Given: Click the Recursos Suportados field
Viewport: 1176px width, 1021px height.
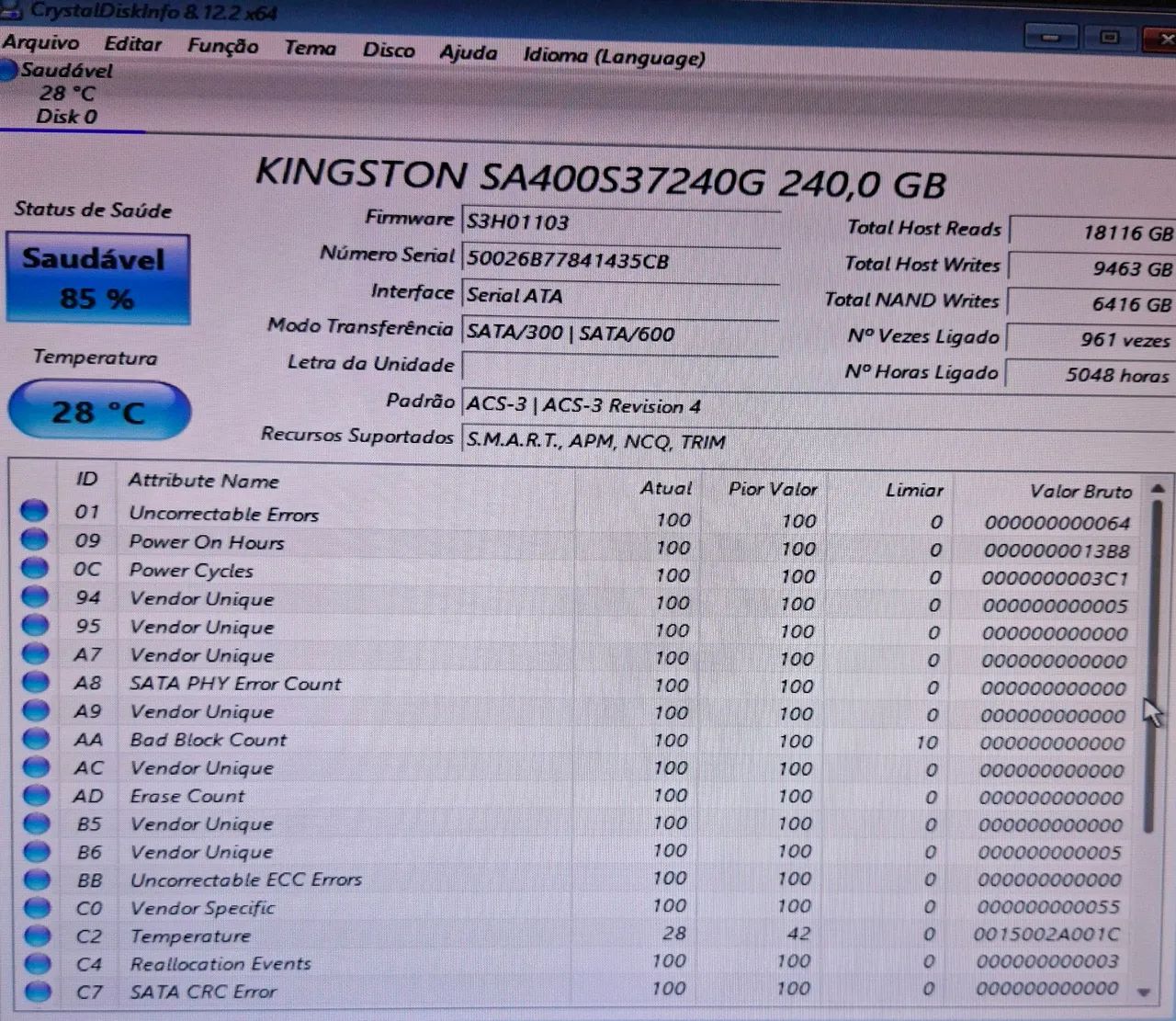Looking at the screenshot, I should 818,441.
